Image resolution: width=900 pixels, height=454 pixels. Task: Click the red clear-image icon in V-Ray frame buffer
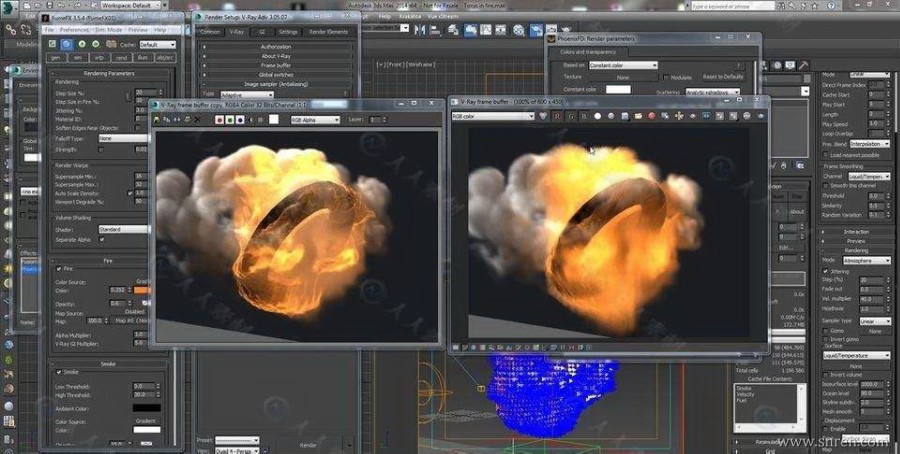(x=651, y=116)
